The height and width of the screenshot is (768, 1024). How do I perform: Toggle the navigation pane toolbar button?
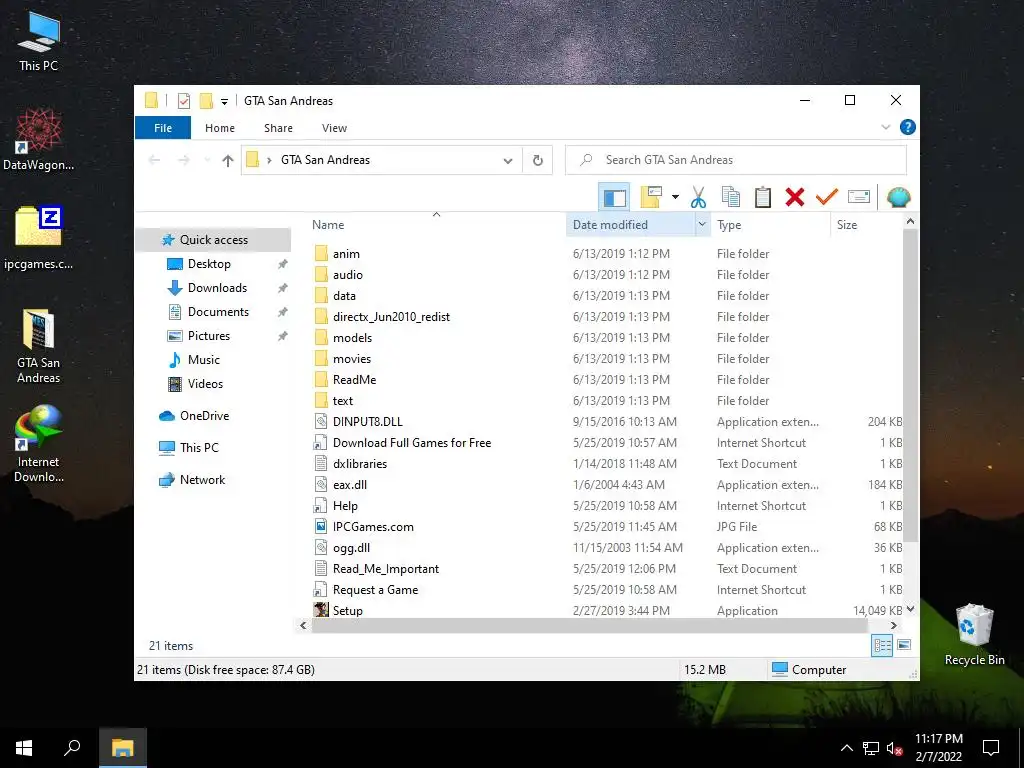click(x=614, y=197)
